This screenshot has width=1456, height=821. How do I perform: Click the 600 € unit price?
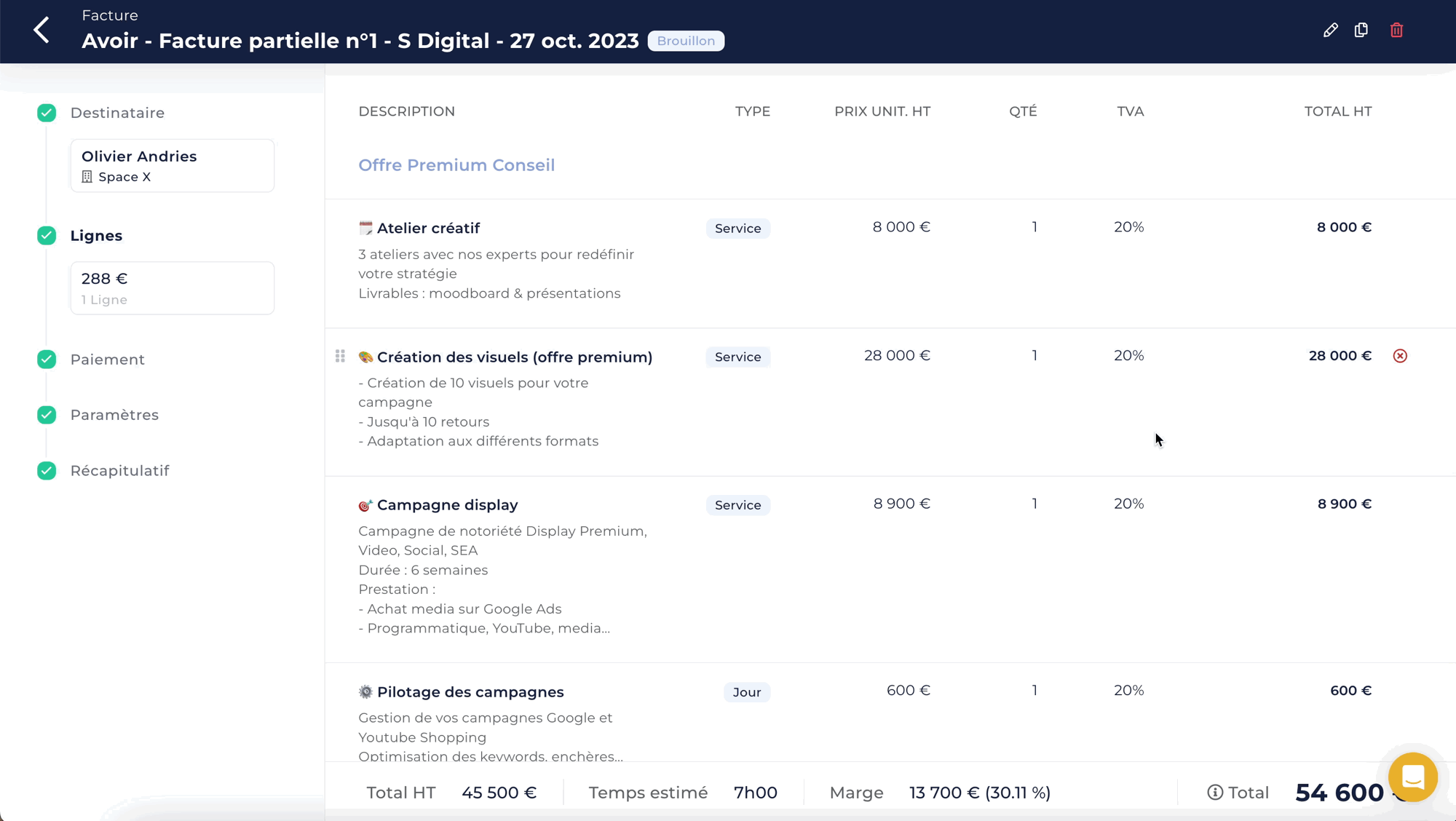[x=909, y=690]
